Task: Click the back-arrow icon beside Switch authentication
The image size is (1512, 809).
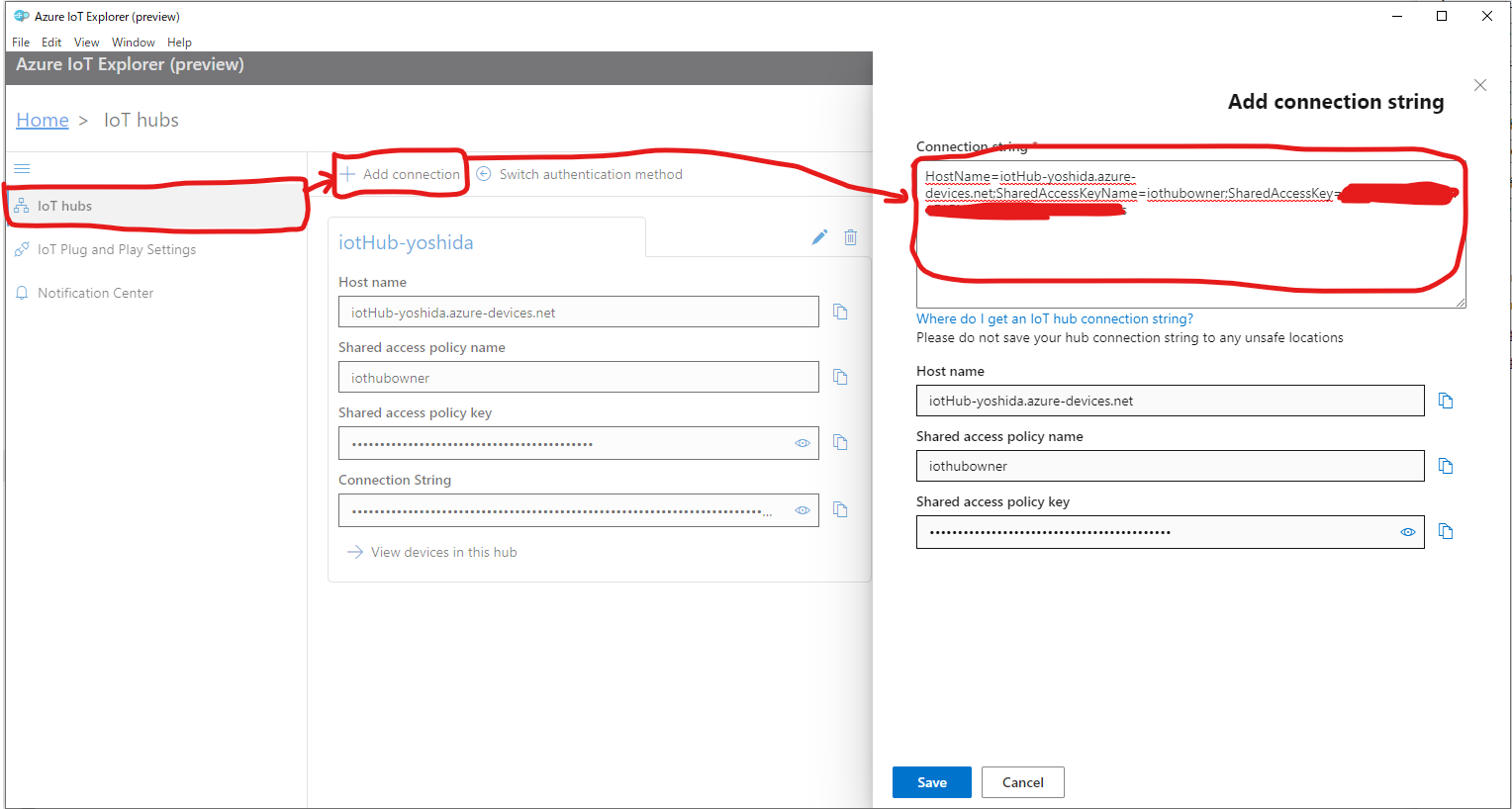Action: [484, 174]
